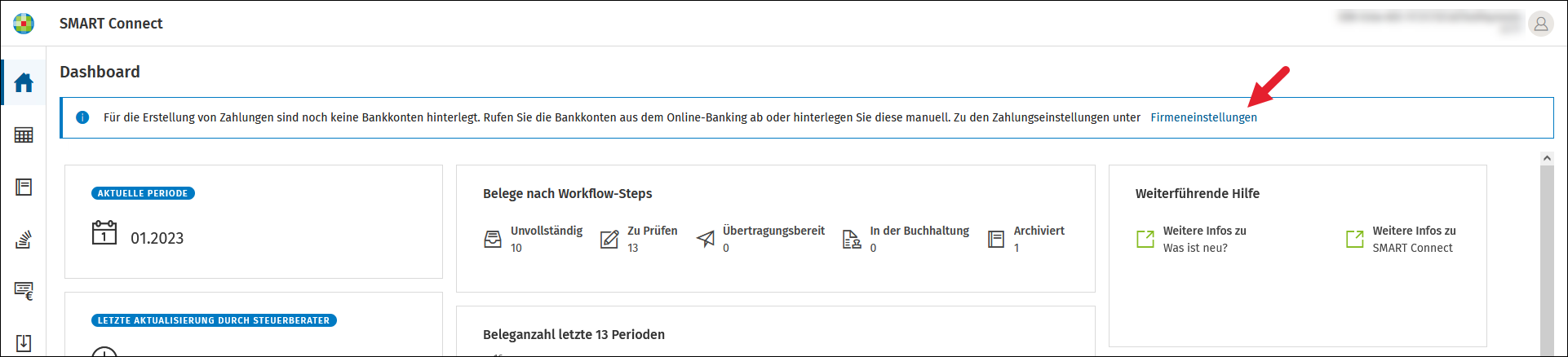Viewport: 1568px width, 357px height.
Task: Click the period value 01.2023
Action: pyautogui.click(x=157, y=238)
